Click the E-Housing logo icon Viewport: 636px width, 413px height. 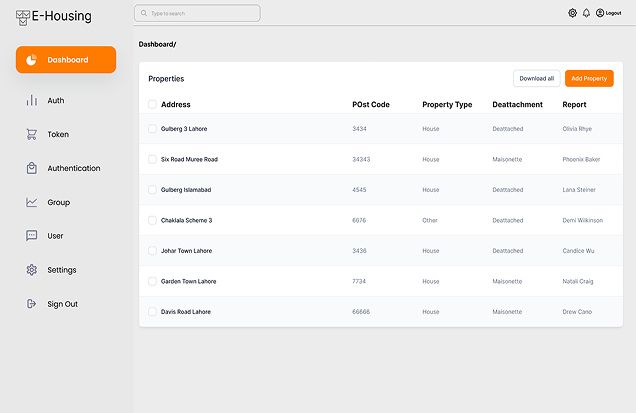tap(22, 16)
